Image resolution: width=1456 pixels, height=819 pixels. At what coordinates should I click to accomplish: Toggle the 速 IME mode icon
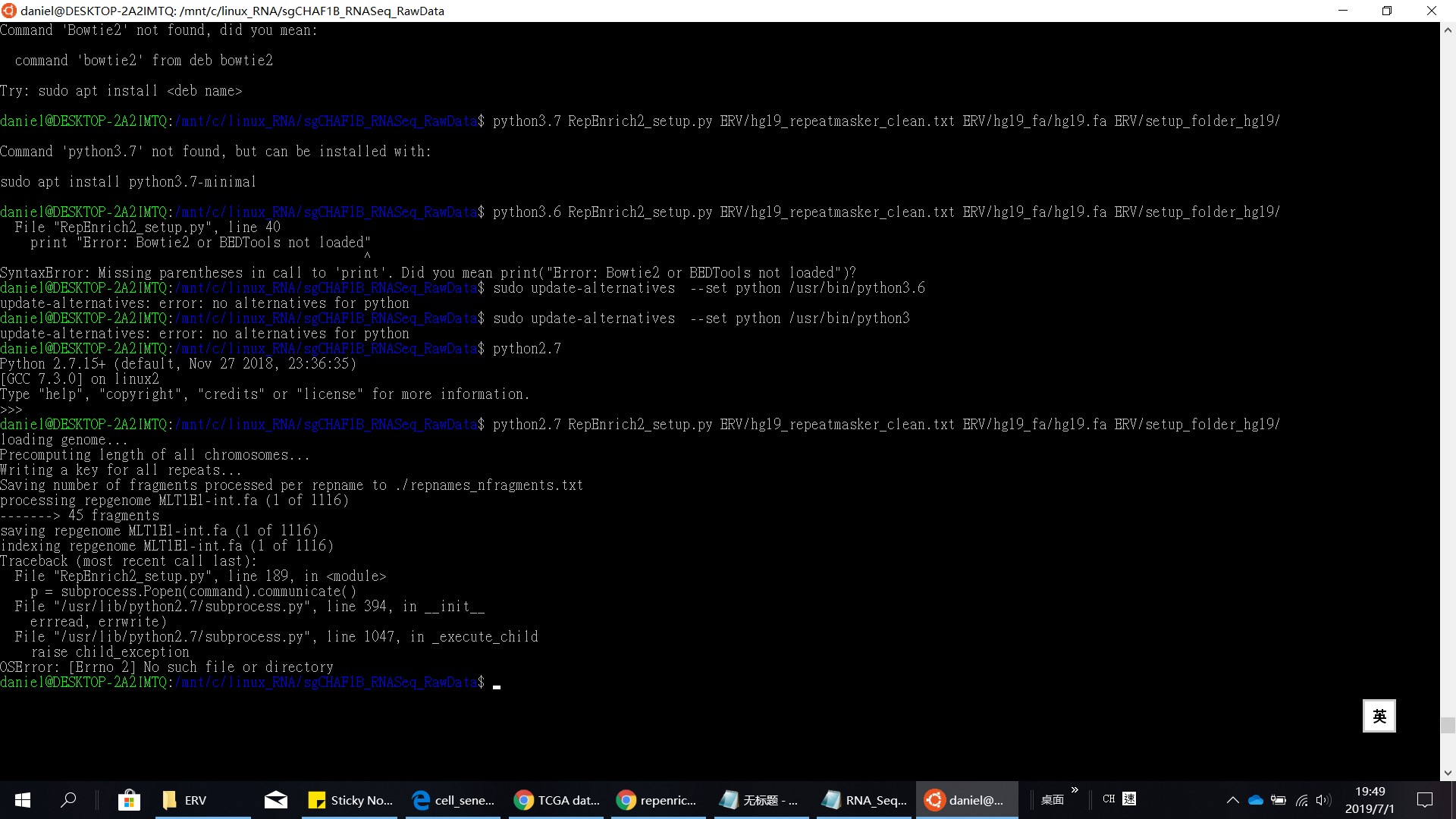click(x=1130, y=799)
